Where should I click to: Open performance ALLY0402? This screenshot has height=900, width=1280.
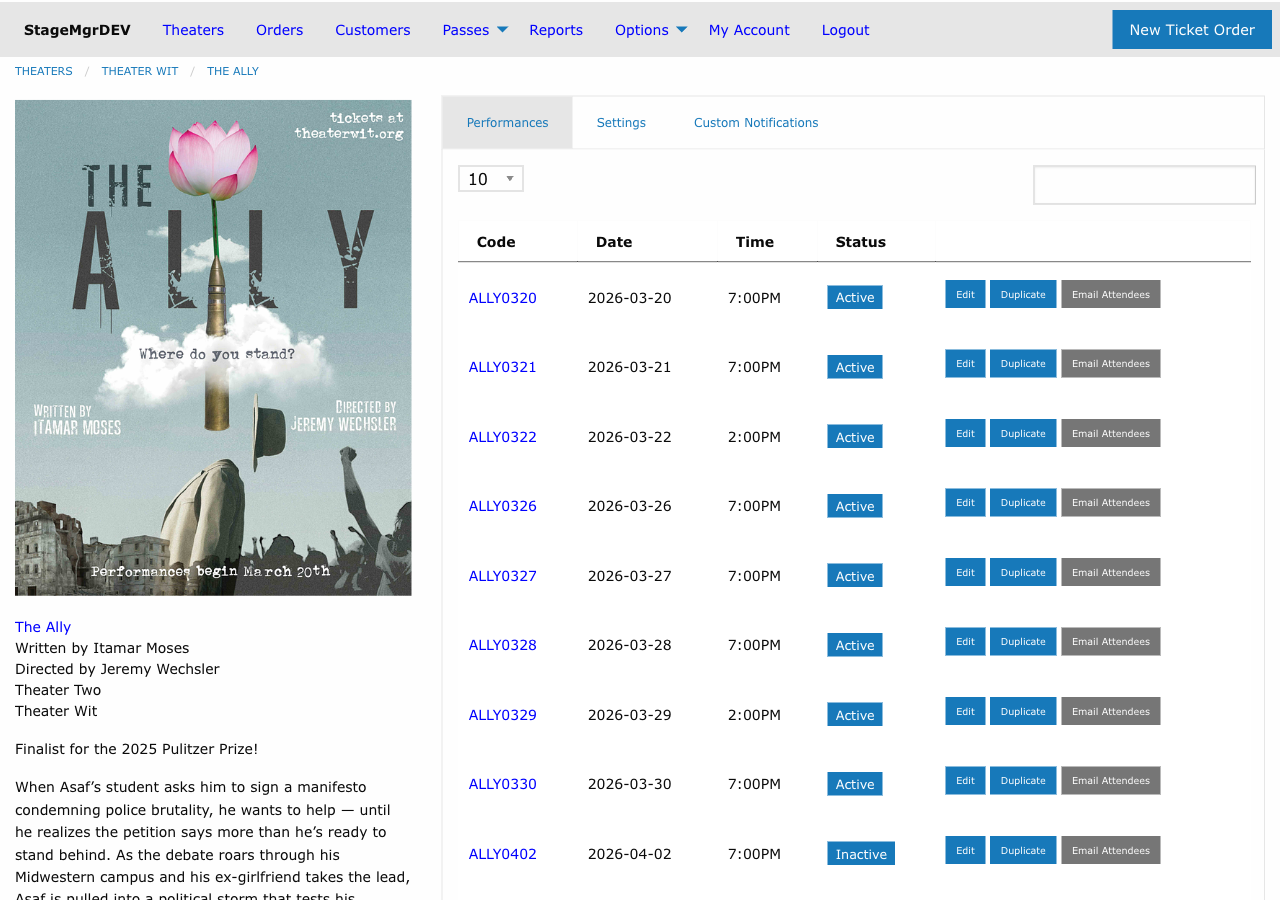(x=503, y=854)
